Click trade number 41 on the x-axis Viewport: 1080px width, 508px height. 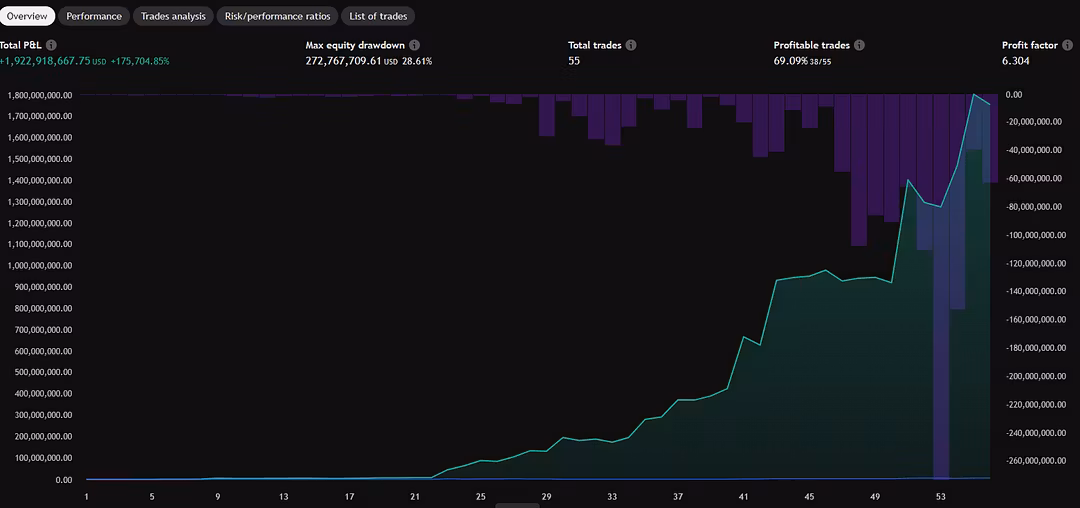point(743,496)
